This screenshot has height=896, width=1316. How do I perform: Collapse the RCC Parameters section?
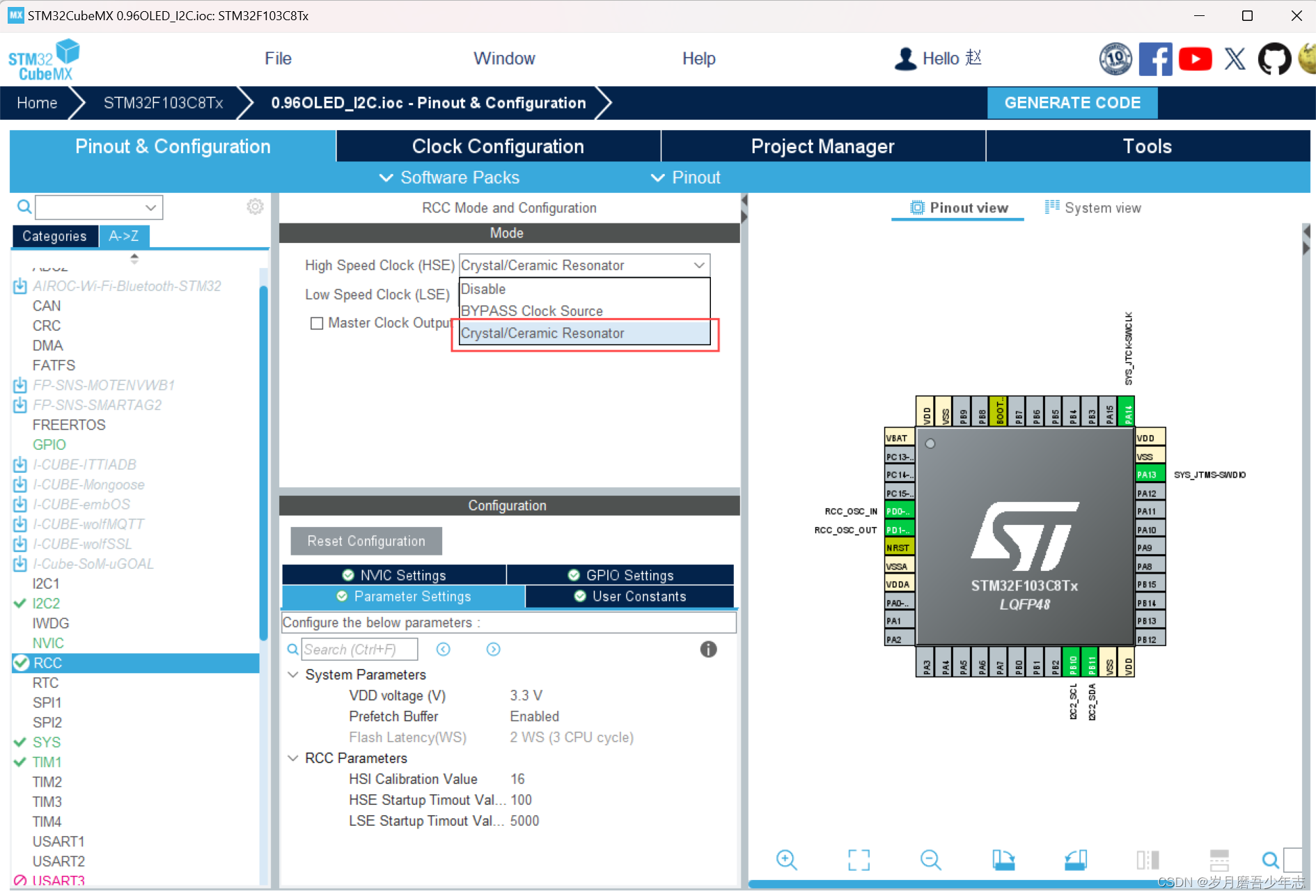293,758
